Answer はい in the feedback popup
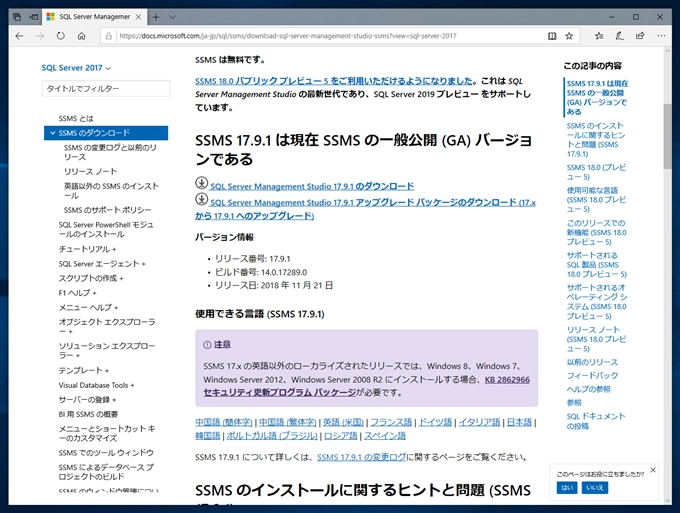Screen dimensions: 680x513 click(567, 488)
